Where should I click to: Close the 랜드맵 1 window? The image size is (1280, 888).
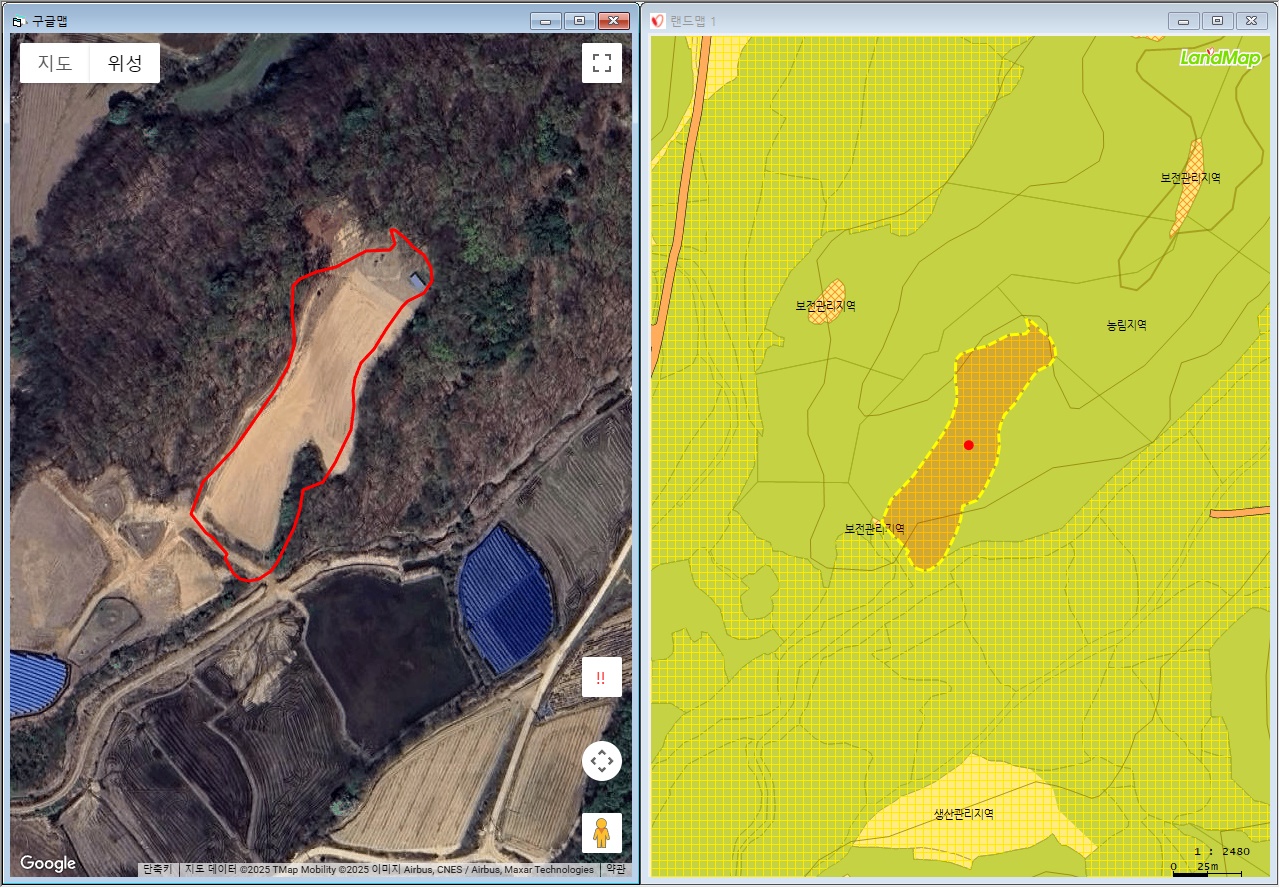[1250, 21]
